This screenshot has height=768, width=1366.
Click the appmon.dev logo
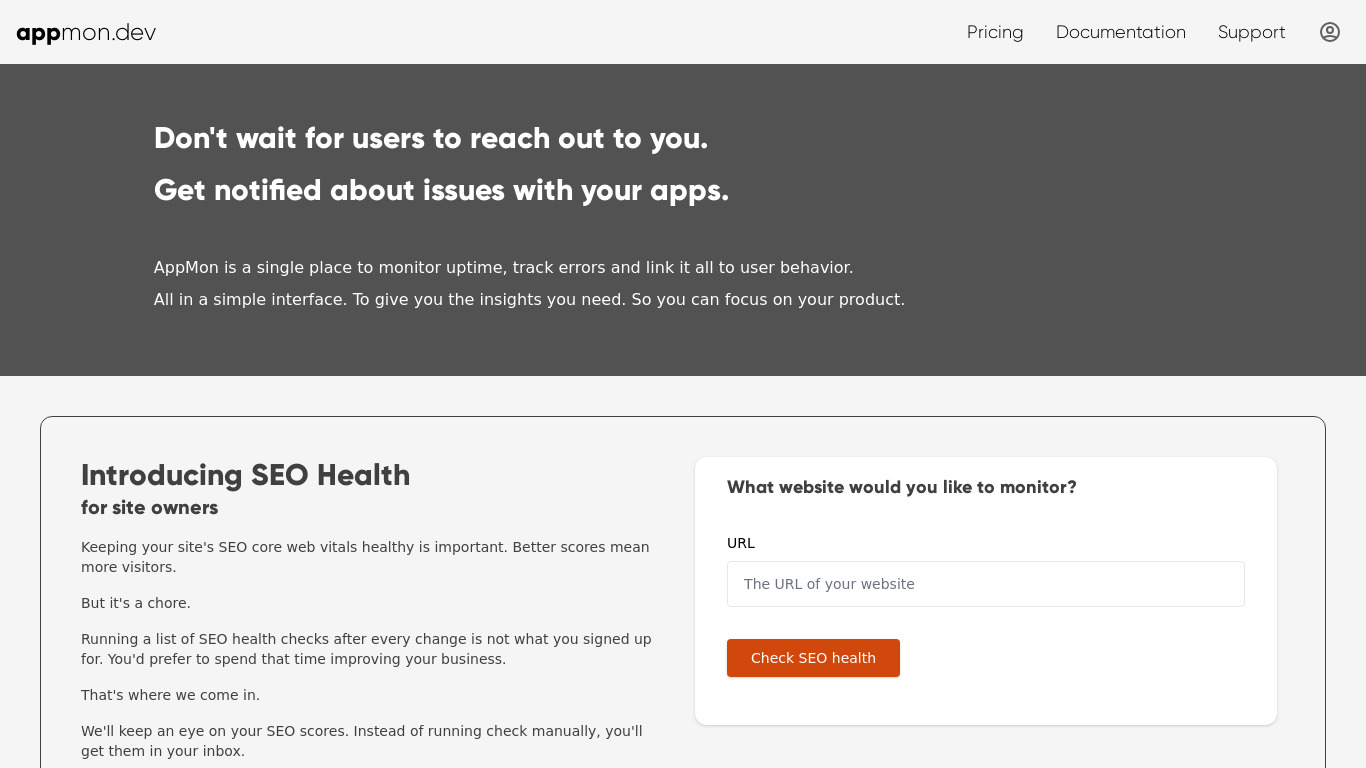(x=86, y=32)
